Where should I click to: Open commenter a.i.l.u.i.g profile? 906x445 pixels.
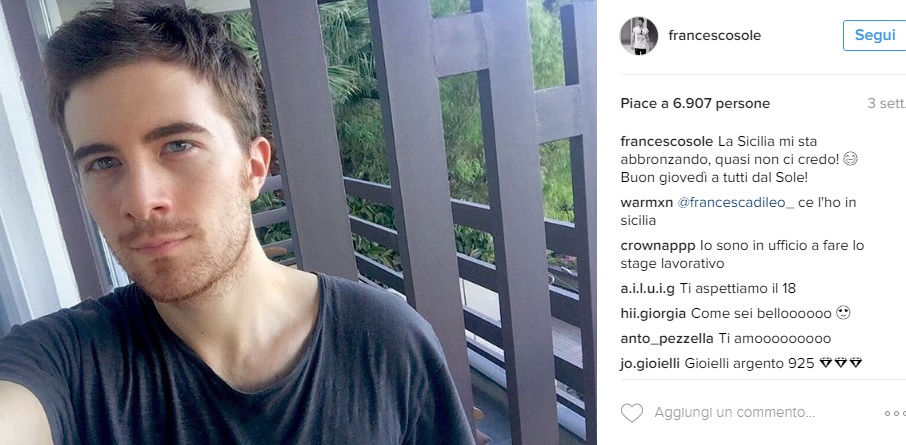click(x=648, y=288)
